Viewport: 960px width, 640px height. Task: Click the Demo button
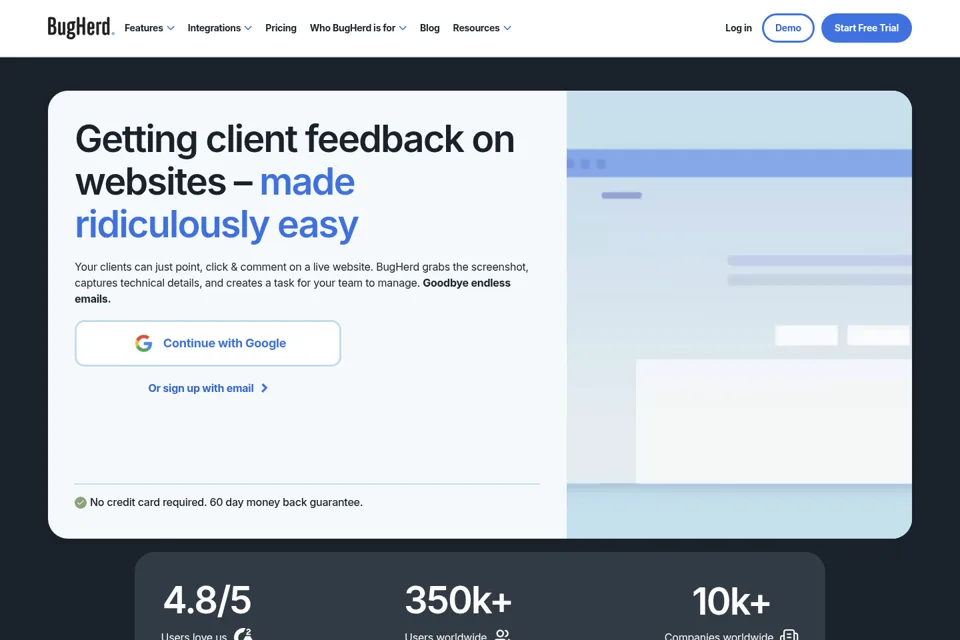(788, 28)
